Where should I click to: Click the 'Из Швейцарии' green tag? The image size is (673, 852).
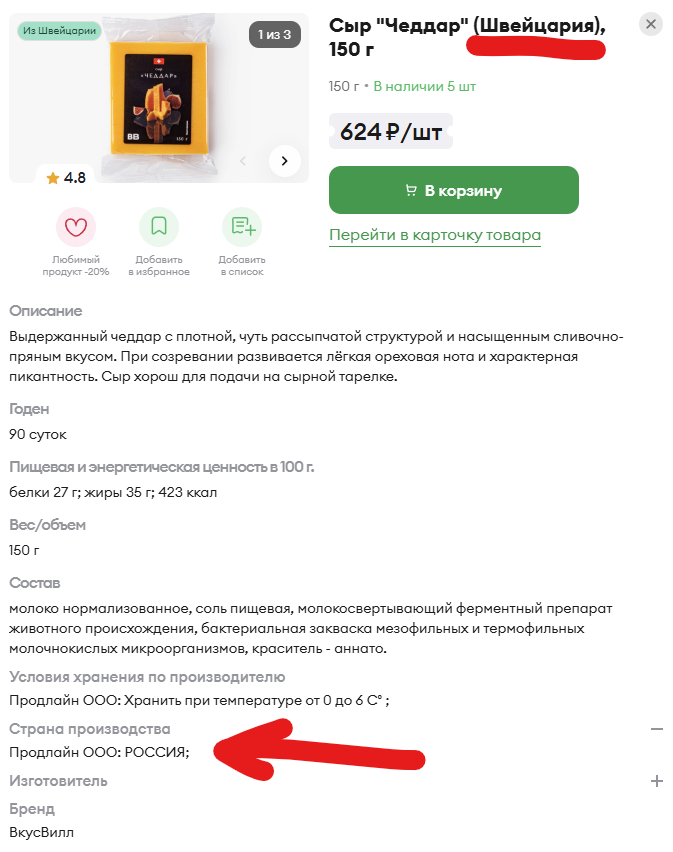point(59,30)
